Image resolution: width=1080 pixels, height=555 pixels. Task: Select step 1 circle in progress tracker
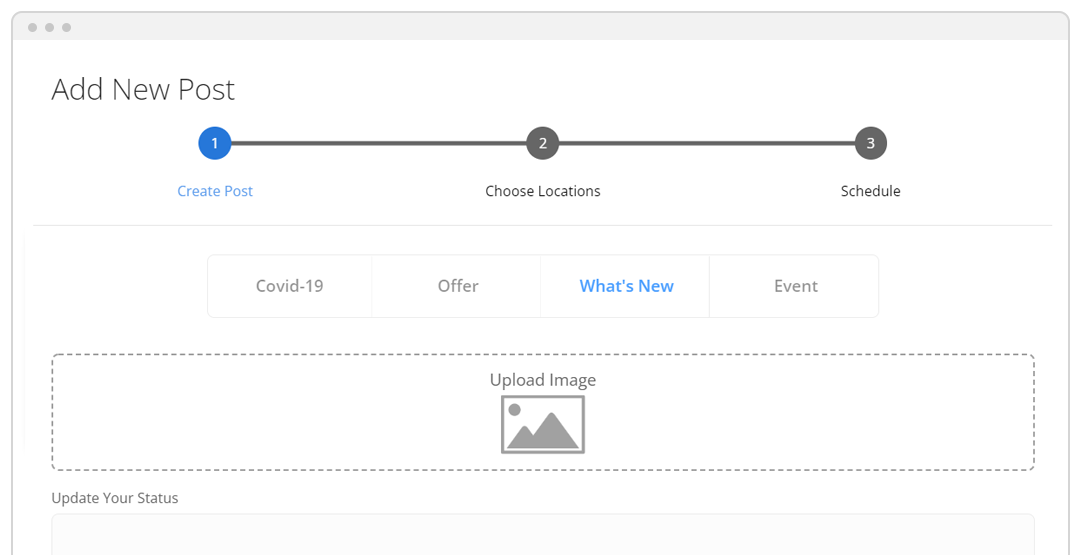pyautogui.click(x=214, y=143)
